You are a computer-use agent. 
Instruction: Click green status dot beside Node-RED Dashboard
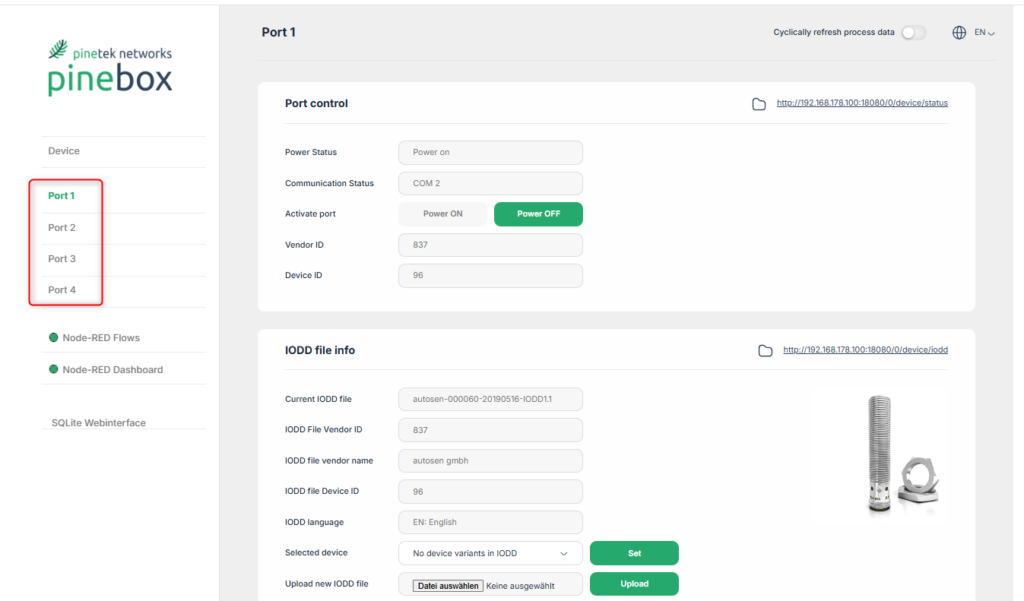(54, 370)
